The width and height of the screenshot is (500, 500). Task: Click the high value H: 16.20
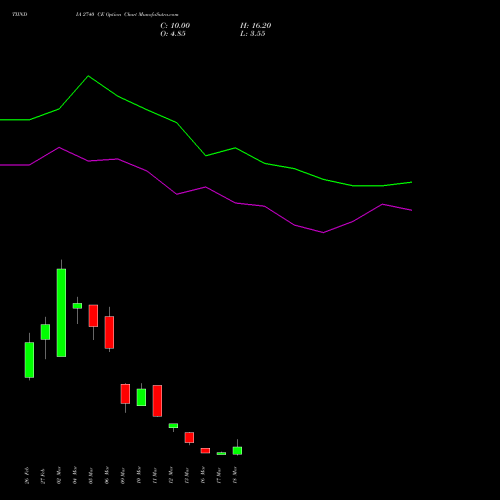[x=256, y=26]
